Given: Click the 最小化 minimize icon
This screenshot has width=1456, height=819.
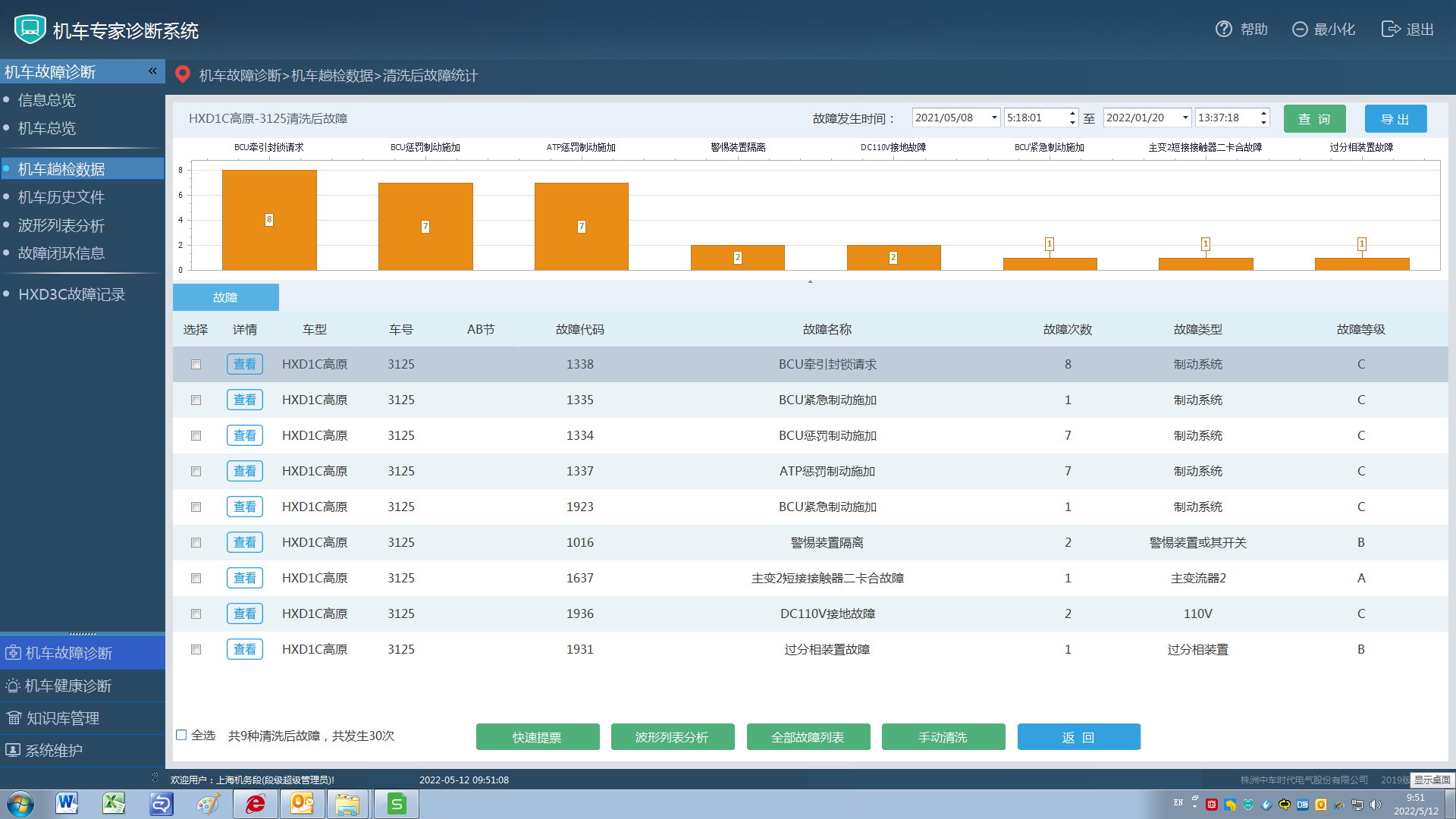Looking at the screenshot, I should 1300,30.
